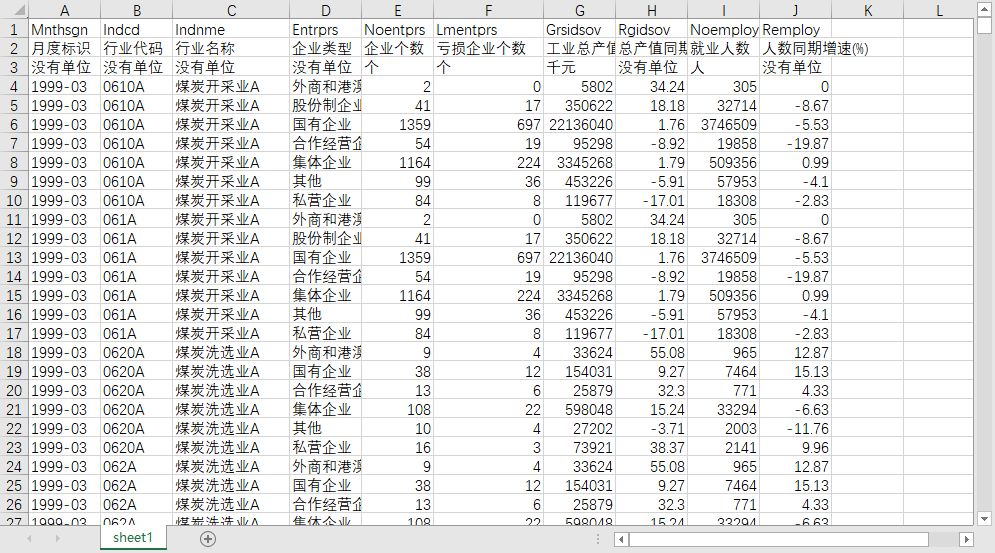995x553 pixels.
Task: Click horizontal scrollbar left arrow
Action: (x=622, y=540)
